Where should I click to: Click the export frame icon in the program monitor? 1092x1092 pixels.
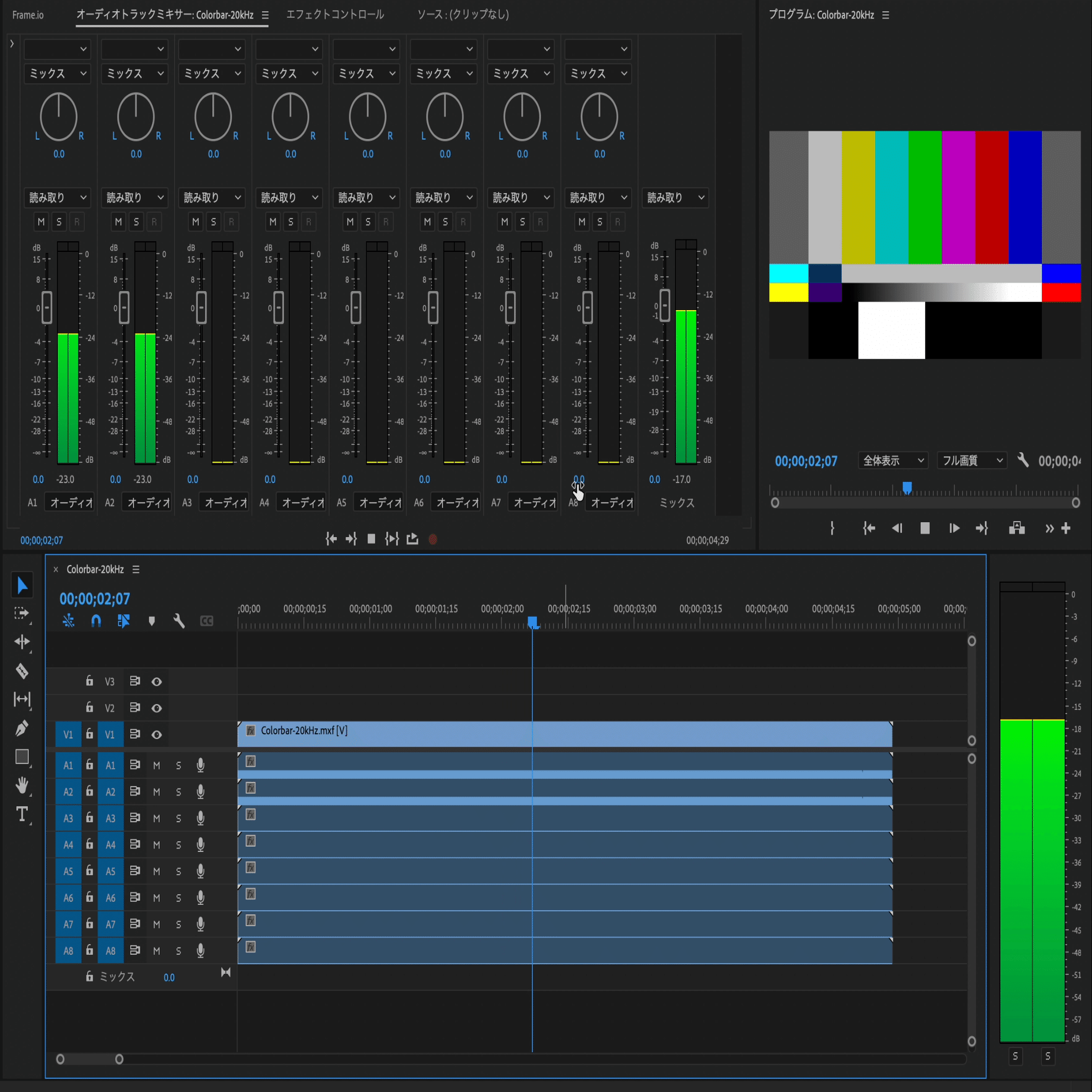1017,528
